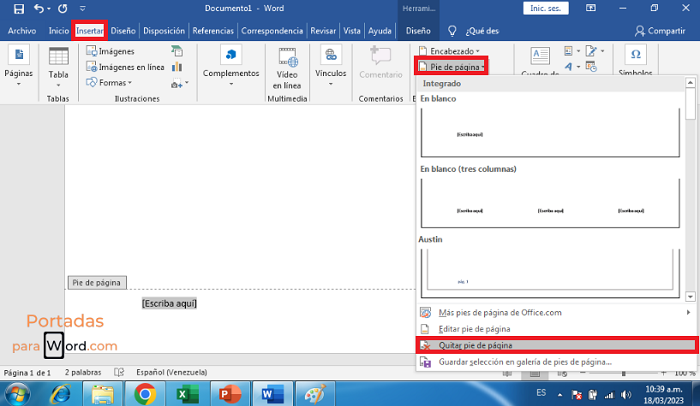Screen dimensions: 700x406
Task: Select the 'En blanco' footer thumbnail
Action: click(x=550, y=132)
